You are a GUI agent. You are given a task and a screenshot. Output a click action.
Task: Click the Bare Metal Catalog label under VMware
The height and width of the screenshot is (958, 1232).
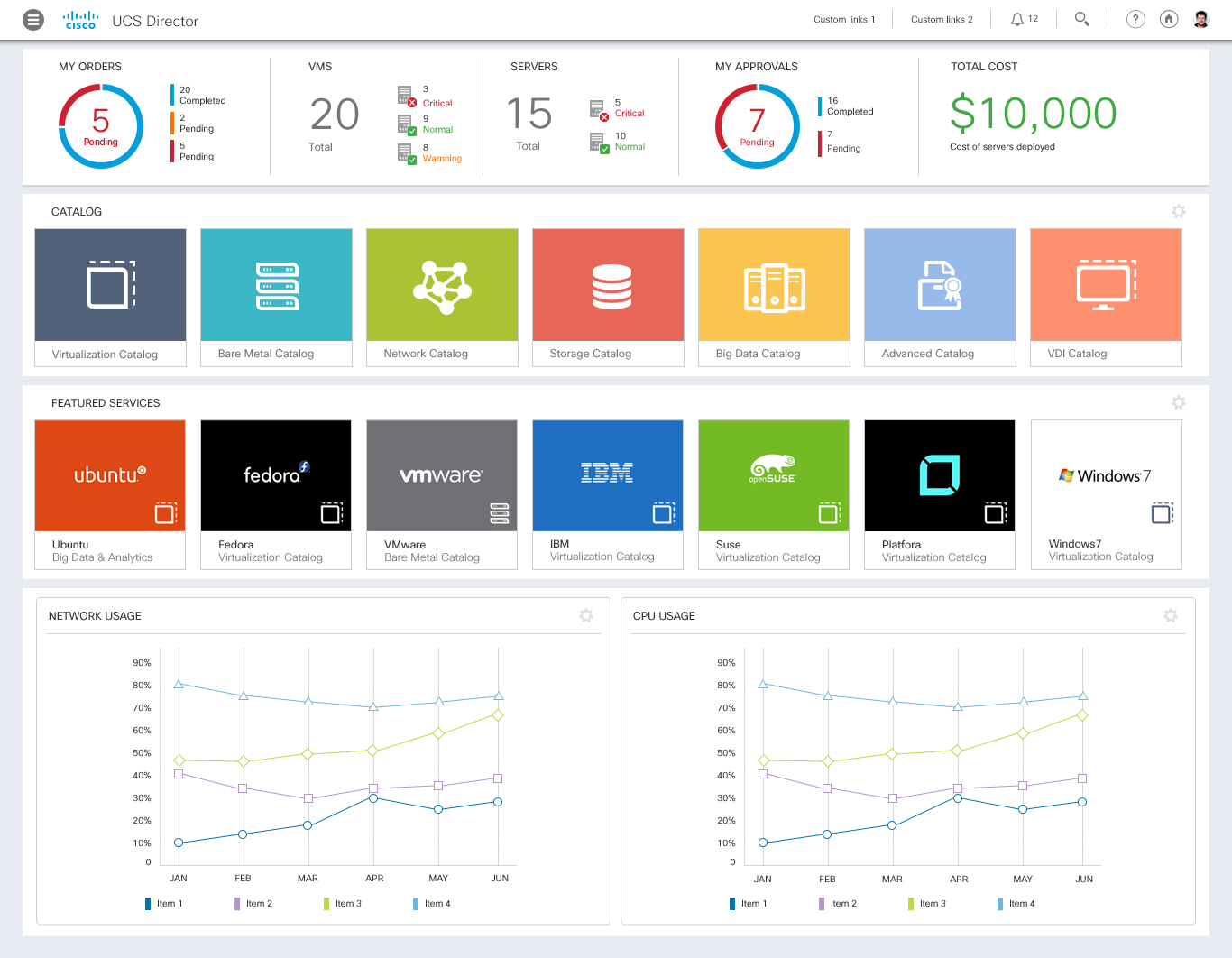(x=432, y=557)
